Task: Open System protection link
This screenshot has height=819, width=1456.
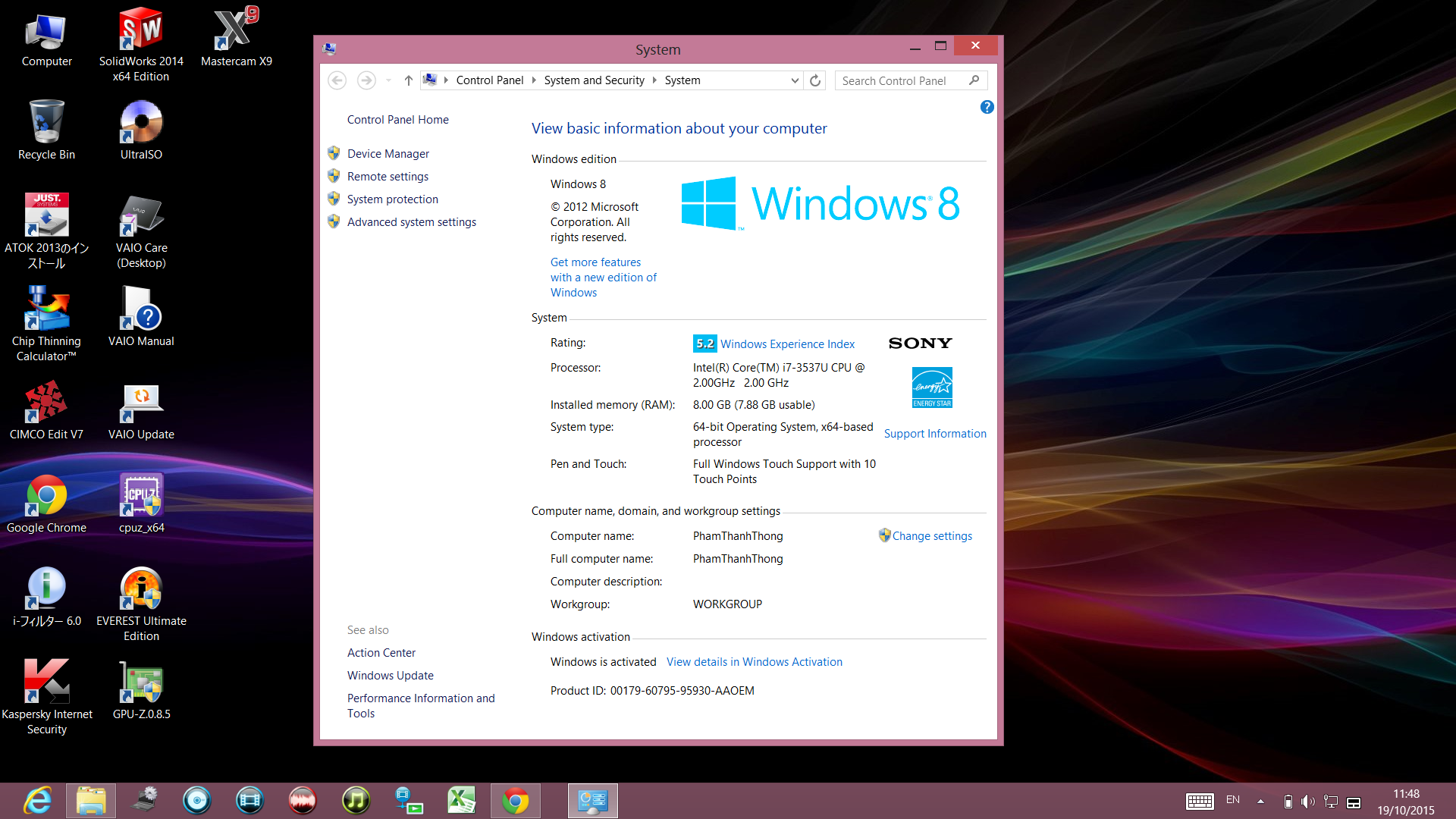Action: (x=393, y=199)
